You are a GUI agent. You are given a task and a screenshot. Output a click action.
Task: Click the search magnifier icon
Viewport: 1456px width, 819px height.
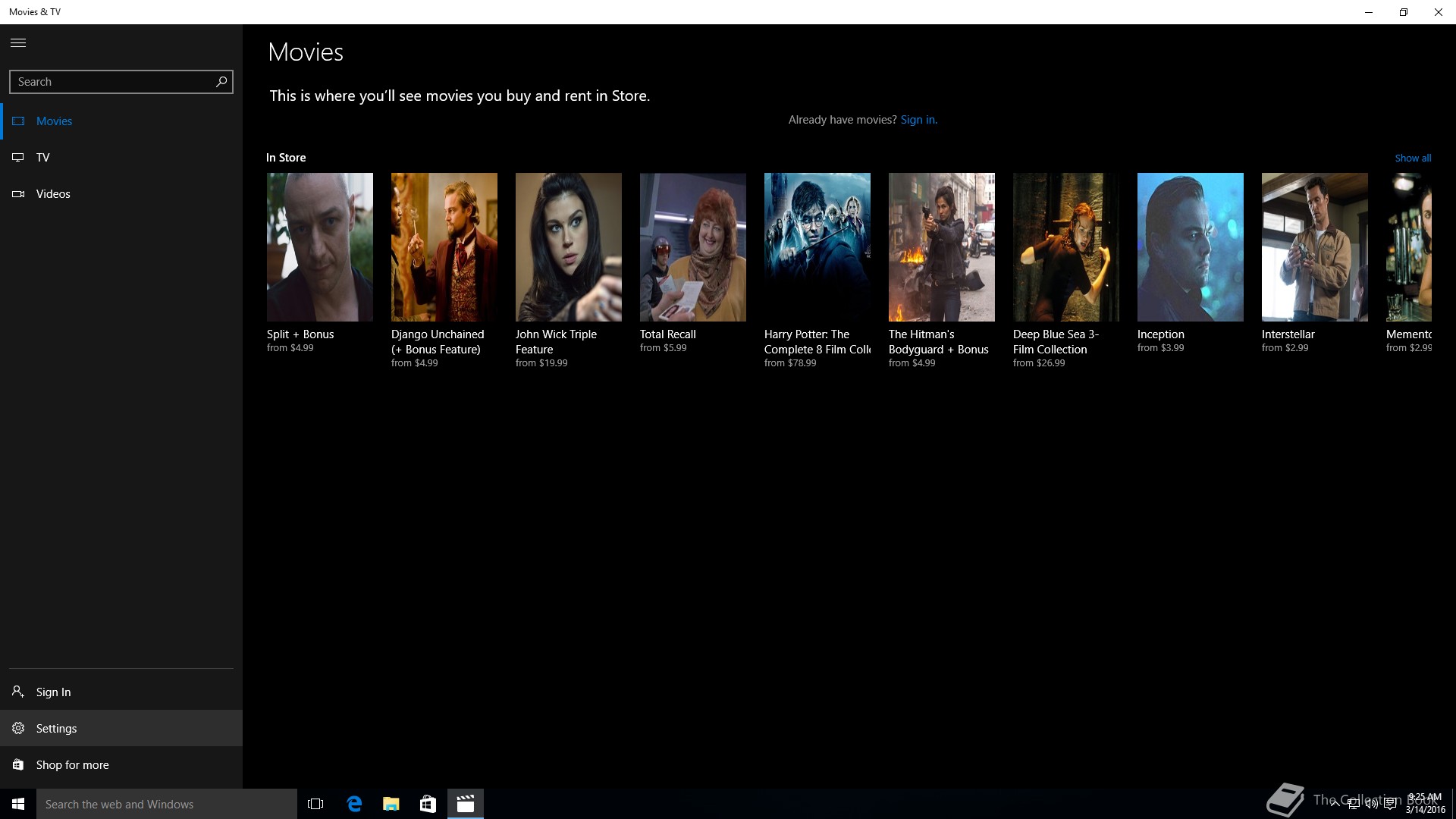tap(221, 82)
